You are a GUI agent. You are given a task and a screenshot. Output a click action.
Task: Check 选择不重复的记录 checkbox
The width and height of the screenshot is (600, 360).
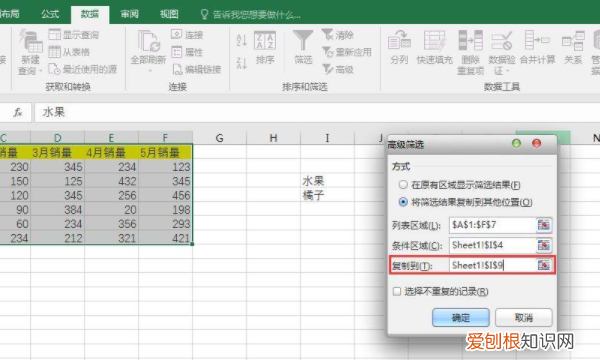click(397, 292)
